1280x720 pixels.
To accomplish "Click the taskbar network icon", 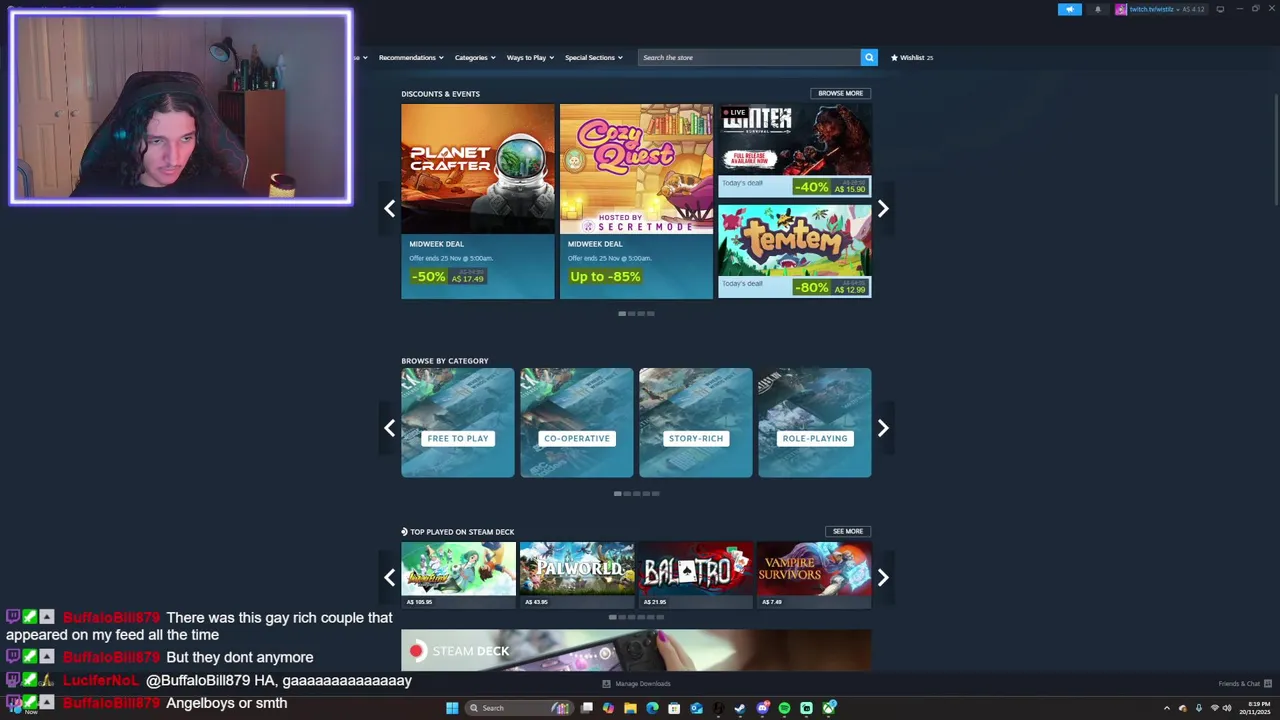I will point(1214,708).
